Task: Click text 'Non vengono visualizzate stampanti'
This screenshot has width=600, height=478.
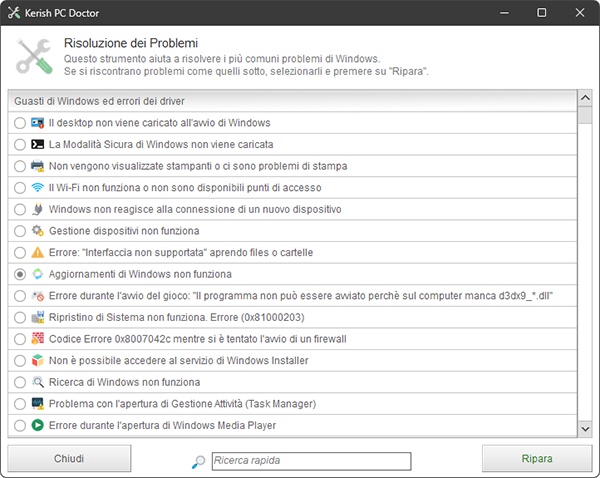Action: tap(130, 166)
